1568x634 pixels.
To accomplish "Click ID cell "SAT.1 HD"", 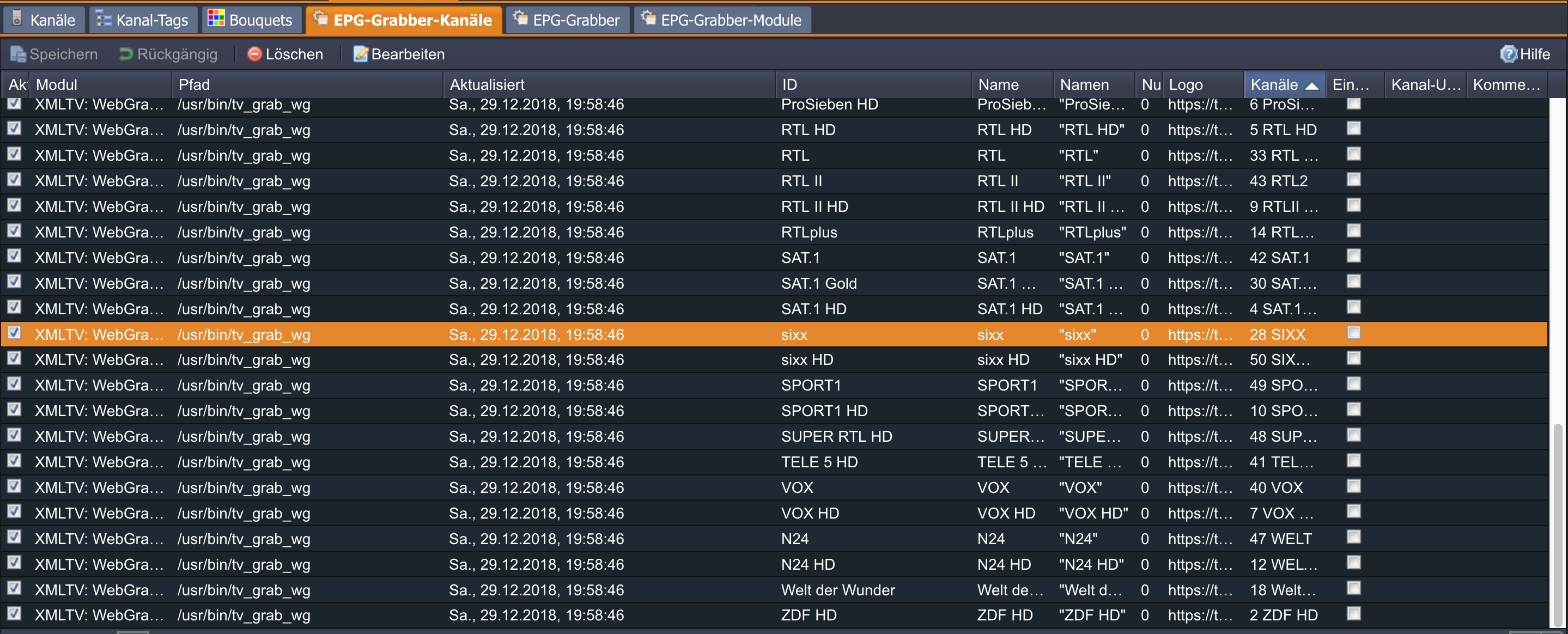I will point(814,308).
